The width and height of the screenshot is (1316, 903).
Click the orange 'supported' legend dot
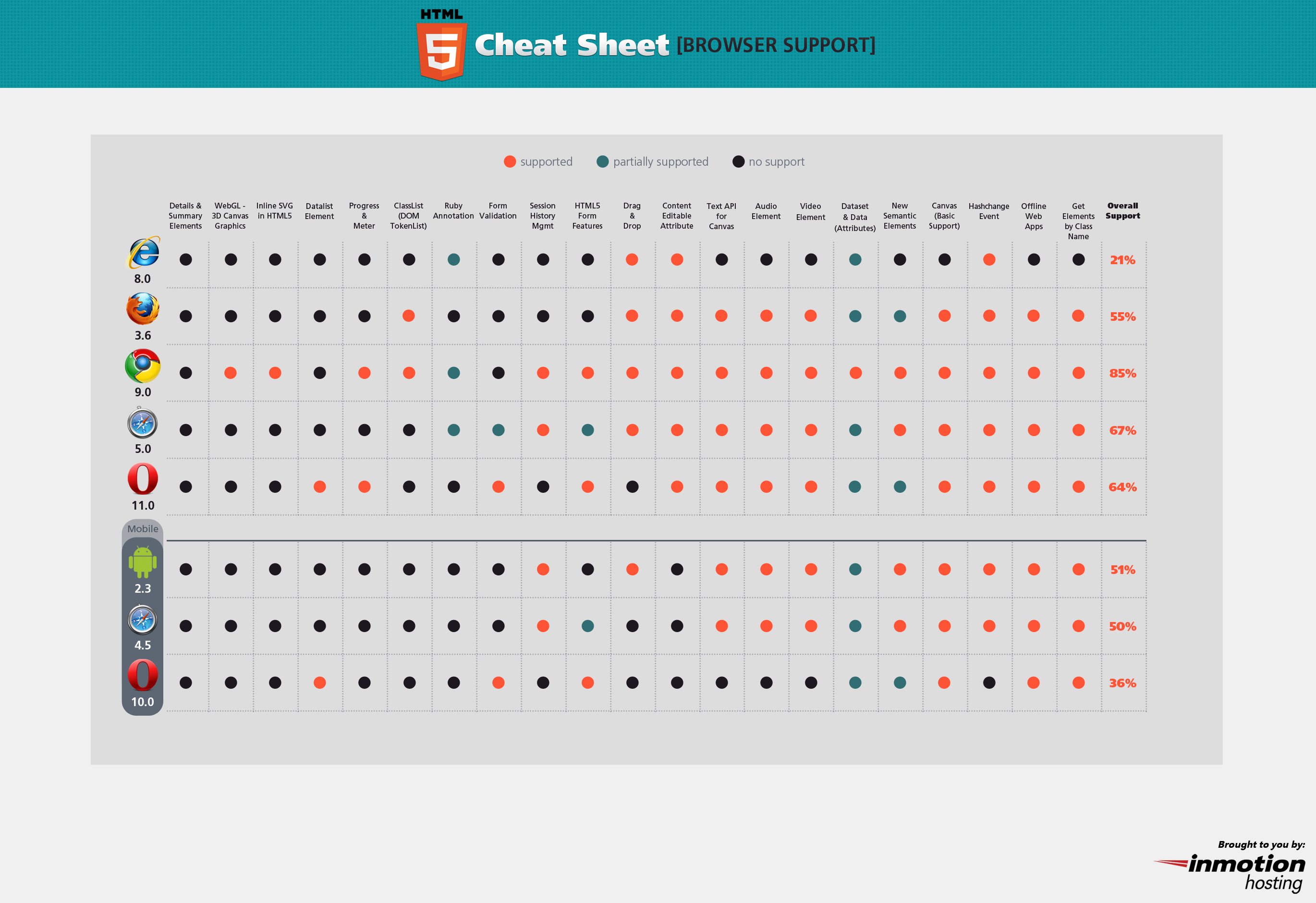pos(510,161)
